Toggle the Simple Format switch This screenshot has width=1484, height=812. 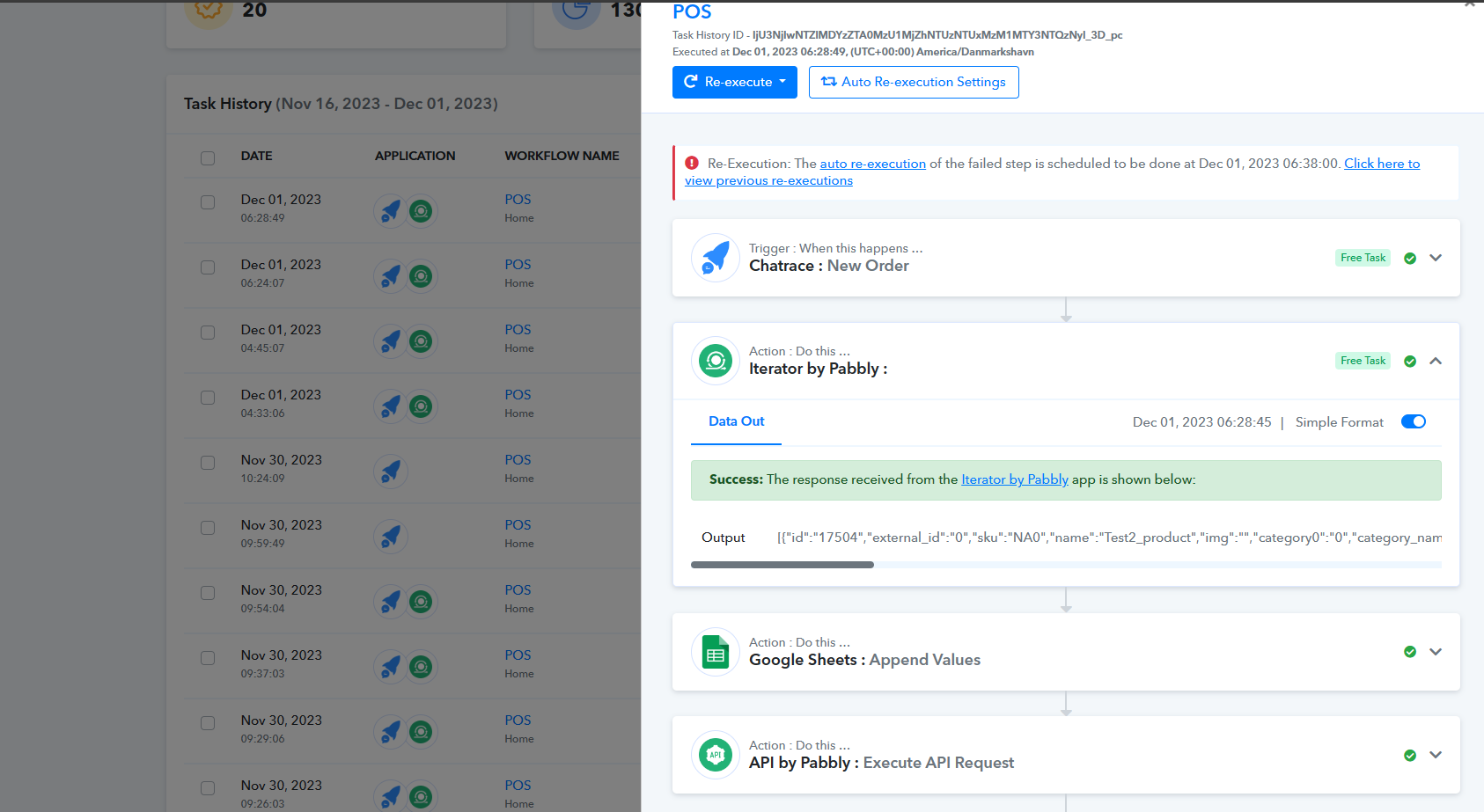pos(1414,421)
